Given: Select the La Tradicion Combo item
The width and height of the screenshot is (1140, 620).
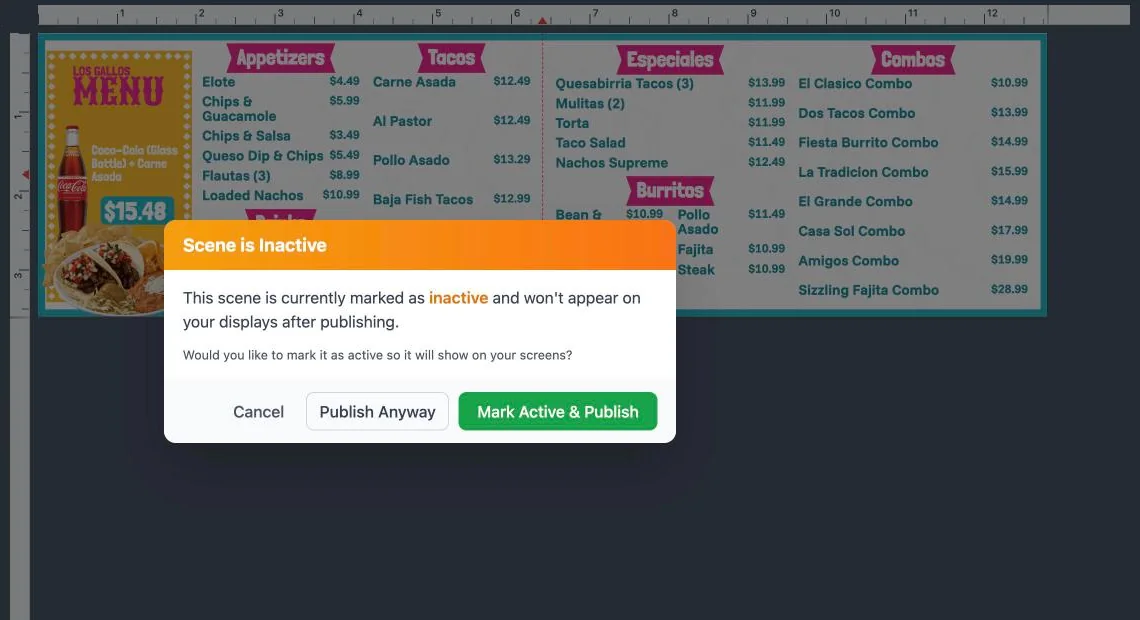Looking at the screenshot, I should (x=863, y=172).
